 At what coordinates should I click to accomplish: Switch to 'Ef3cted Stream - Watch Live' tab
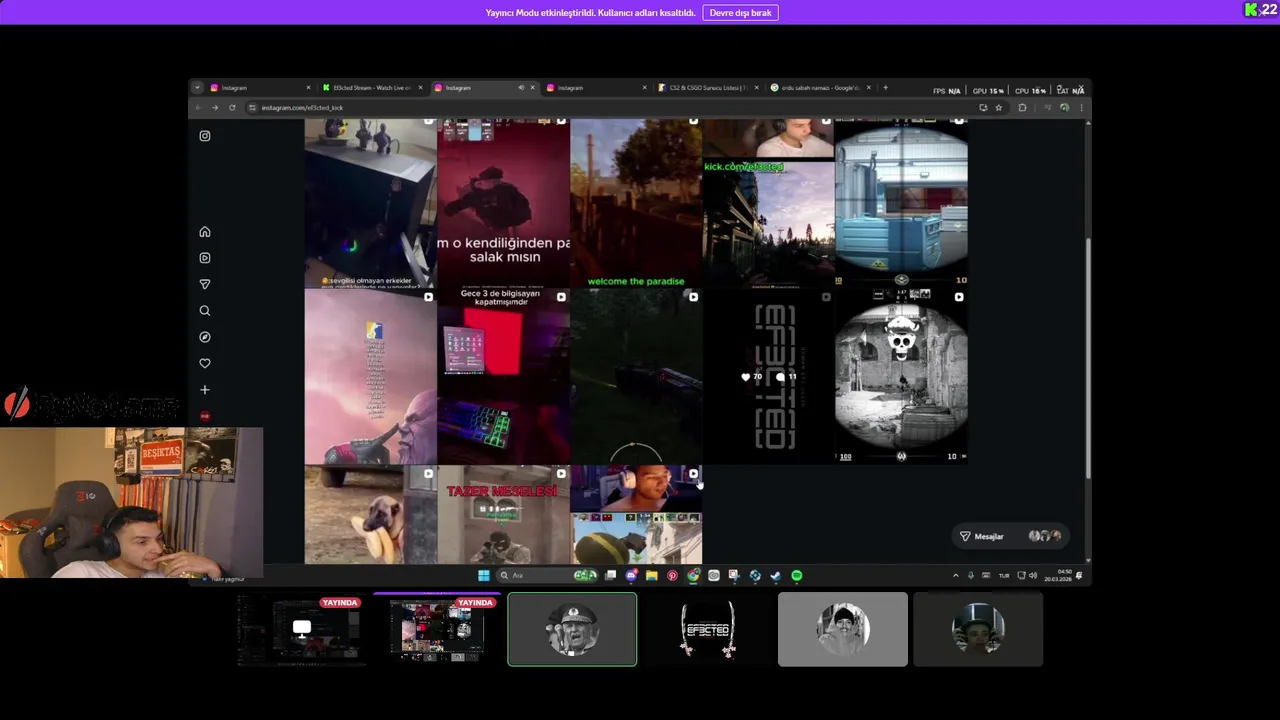click(372, 88)
